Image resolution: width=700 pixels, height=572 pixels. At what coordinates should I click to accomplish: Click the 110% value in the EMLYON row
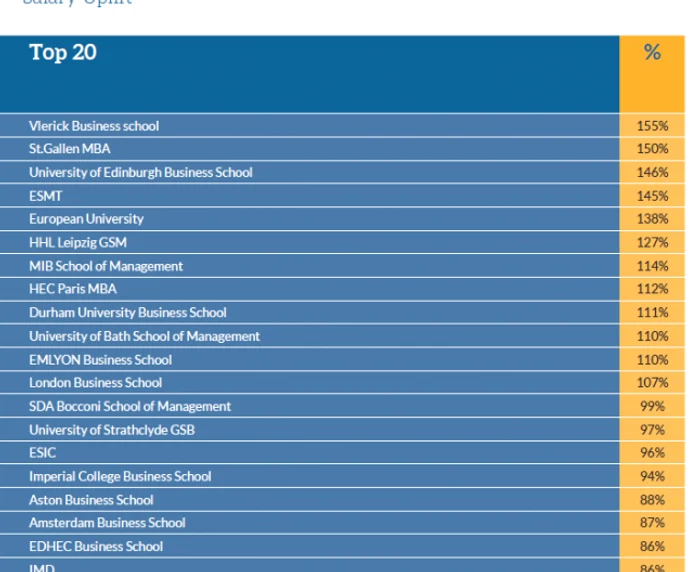[652, 360]
